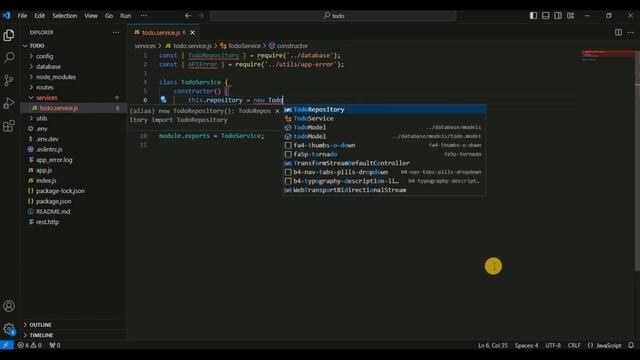This screenshot has width=640, height=360.
Task: Open the remote window status icon
Action: 7,345
